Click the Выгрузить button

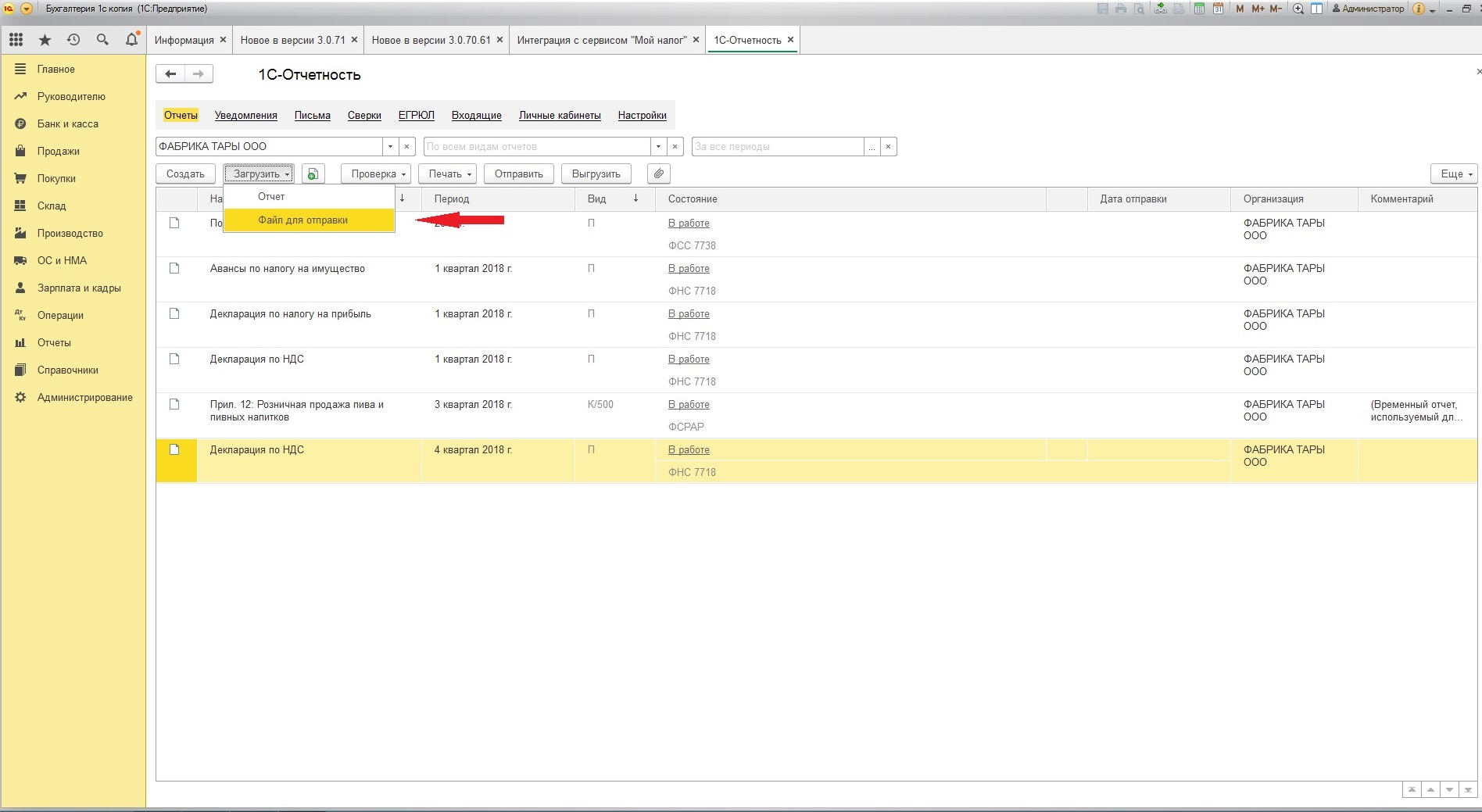click(596, 173)
